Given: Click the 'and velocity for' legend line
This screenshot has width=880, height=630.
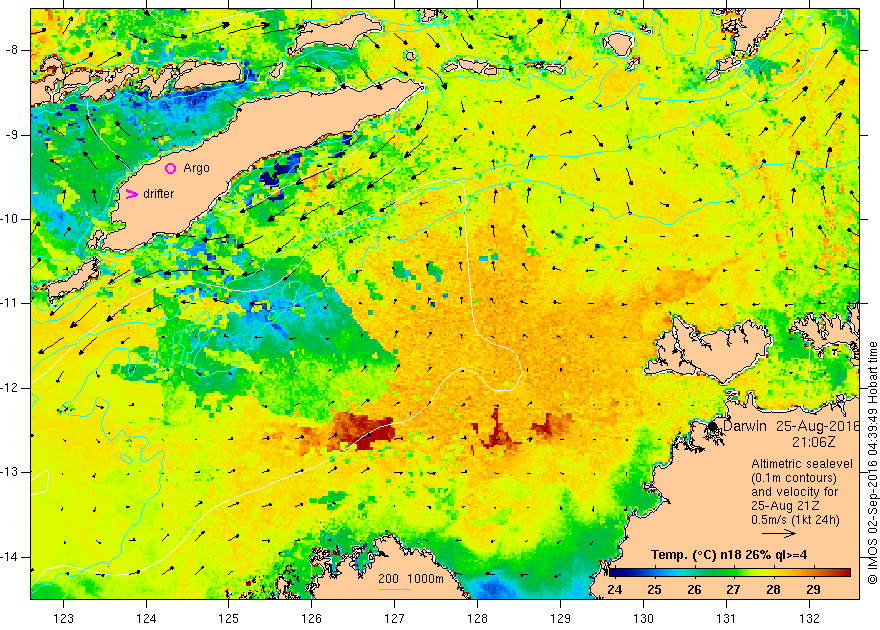Looking at the screenshot, I should [795, 492].
